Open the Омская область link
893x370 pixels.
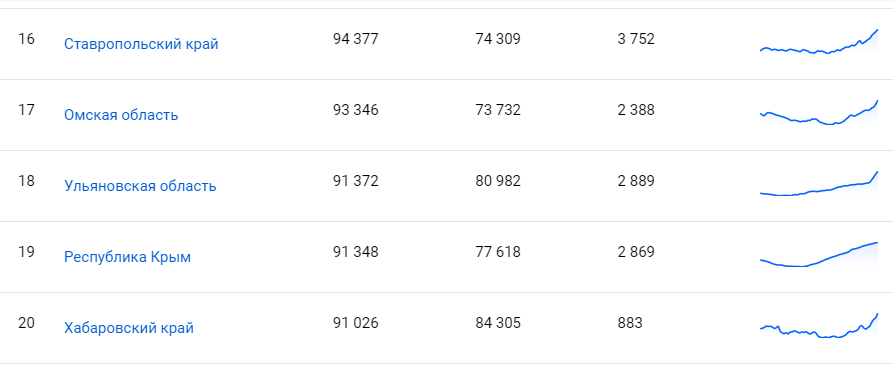(121, 116)
